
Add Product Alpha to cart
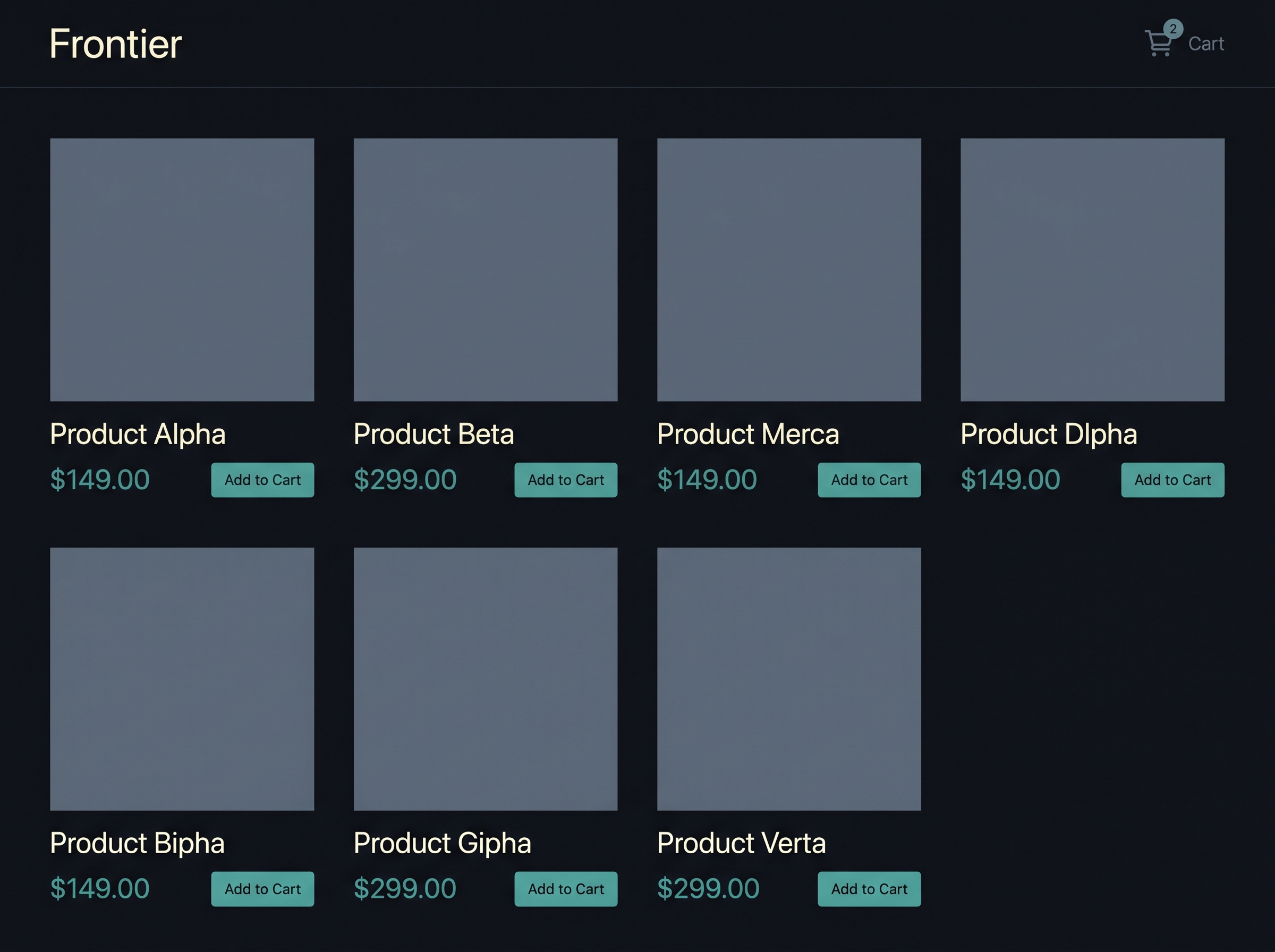point(263,480)
